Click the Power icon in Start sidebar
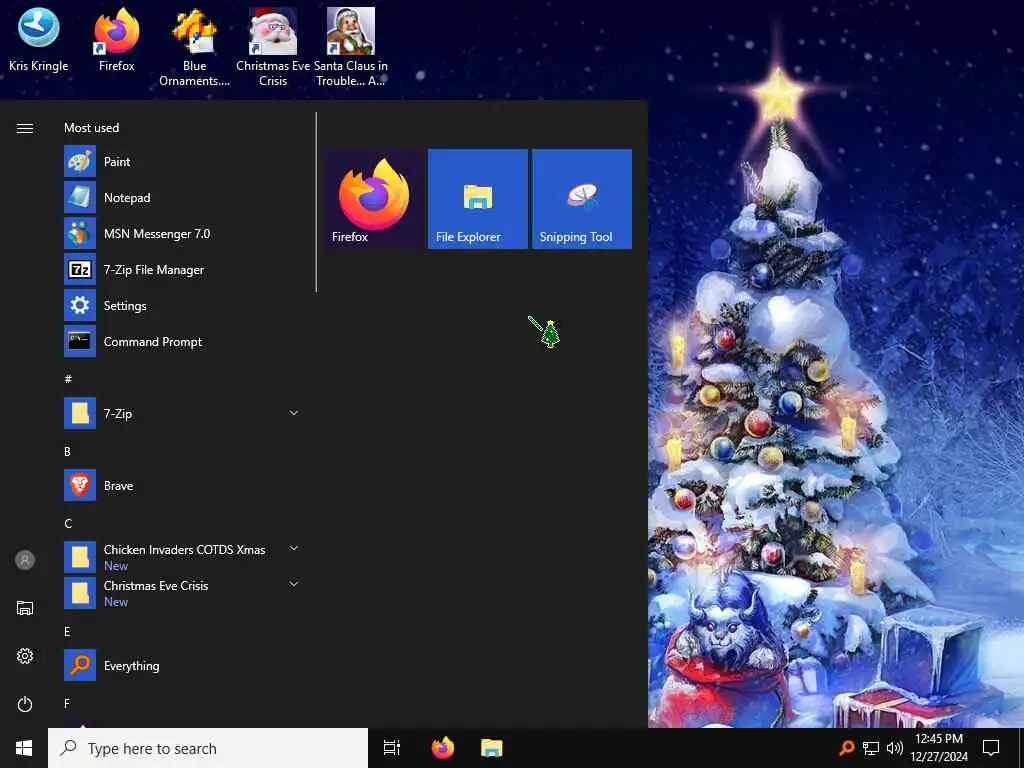Screen dimensions: 1024x768 pyautogui.click(x=25, y=704)
